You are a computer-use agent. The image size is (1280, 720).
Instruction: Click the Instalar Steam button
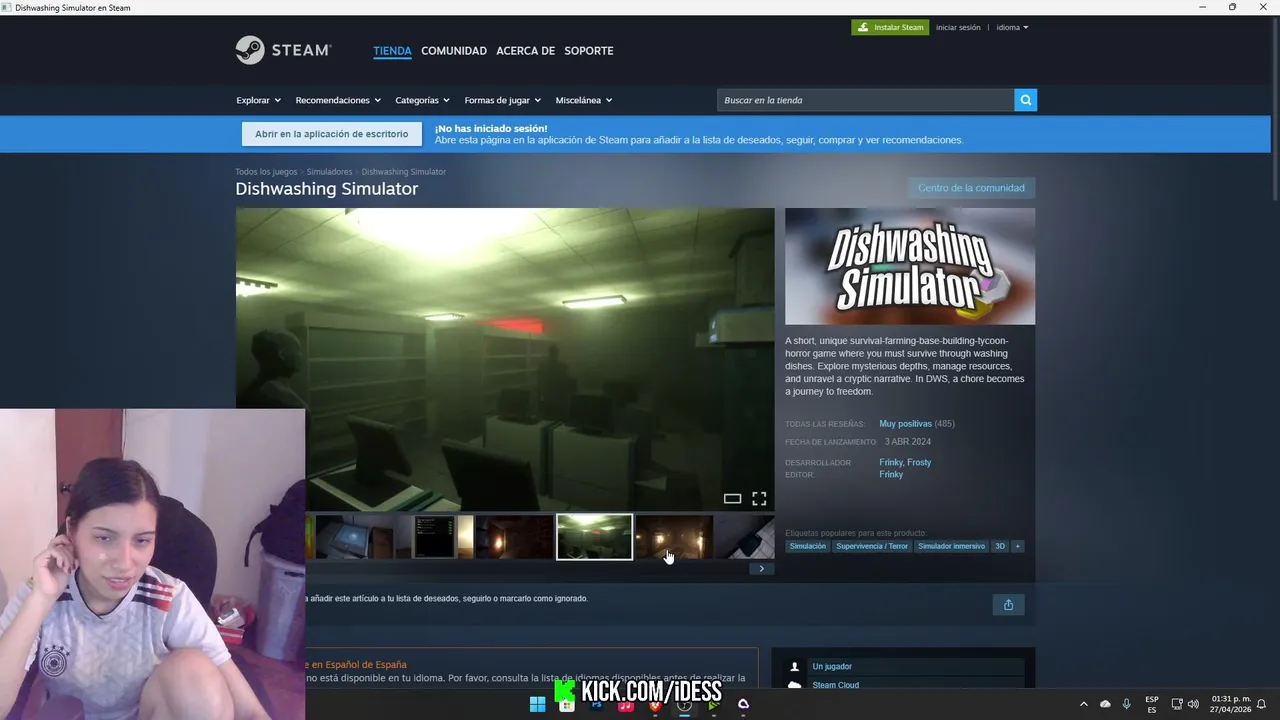(890, 27)
